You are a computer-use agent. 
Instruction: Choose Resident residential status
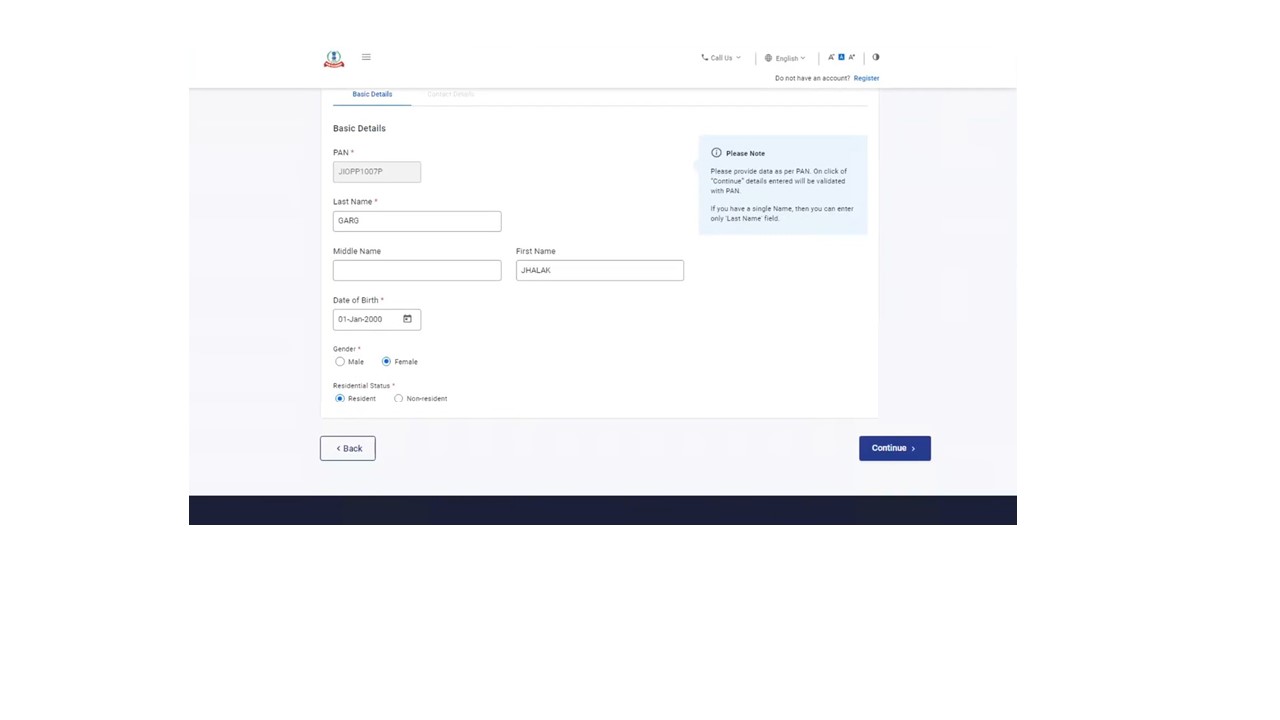(x=340, y=399)
